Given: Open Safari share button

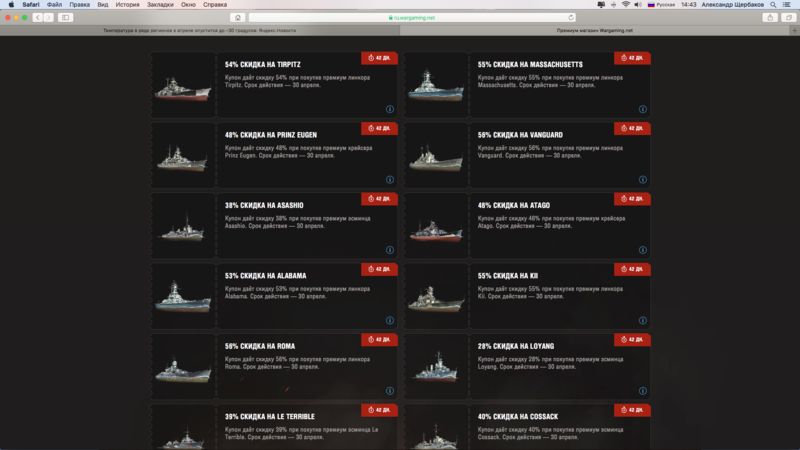Looking at the screenshot, I should [770, 17].
